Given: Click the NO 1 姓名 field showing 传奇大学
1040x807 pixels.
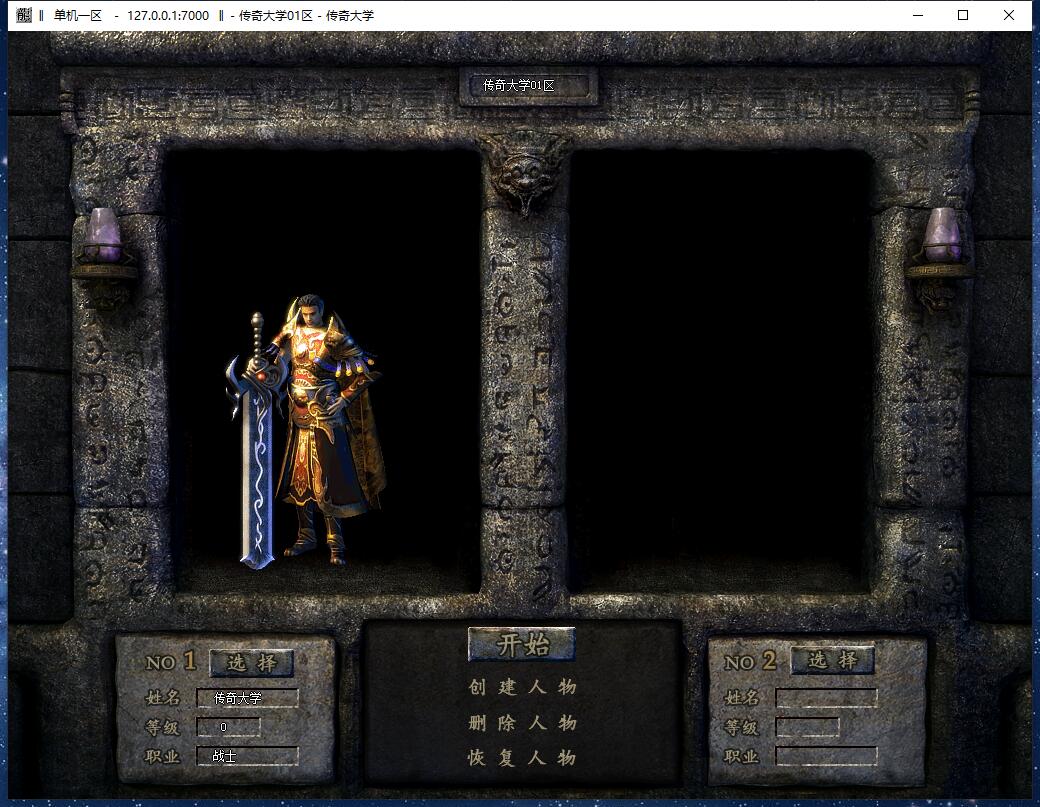Looking at the screenshot, I should [x=247, y=698].
